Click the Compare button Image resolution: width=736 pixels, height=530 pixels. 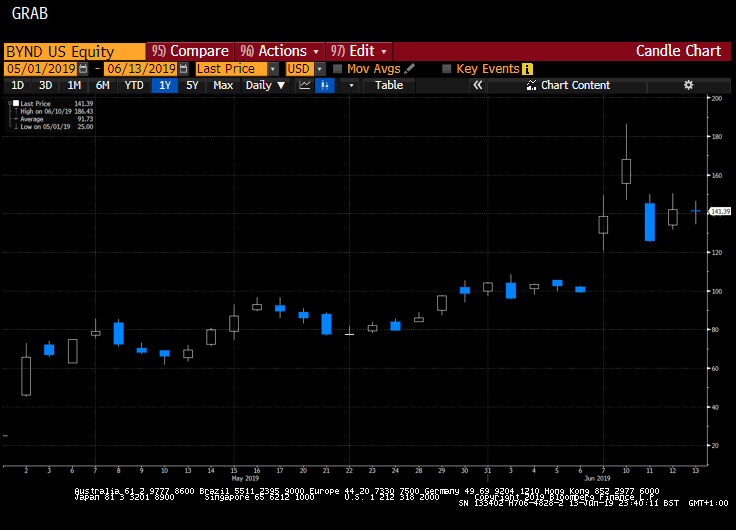pos(189,51)
